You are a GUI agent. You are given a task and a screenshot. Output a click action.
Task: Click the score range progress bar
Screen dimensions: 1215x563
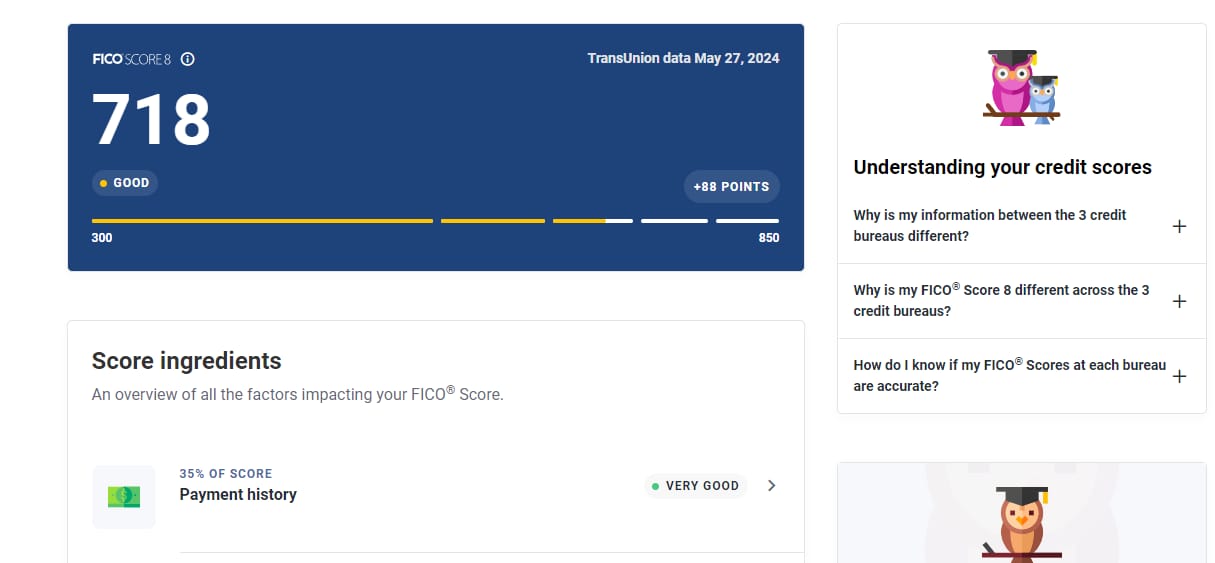point(435,220)
